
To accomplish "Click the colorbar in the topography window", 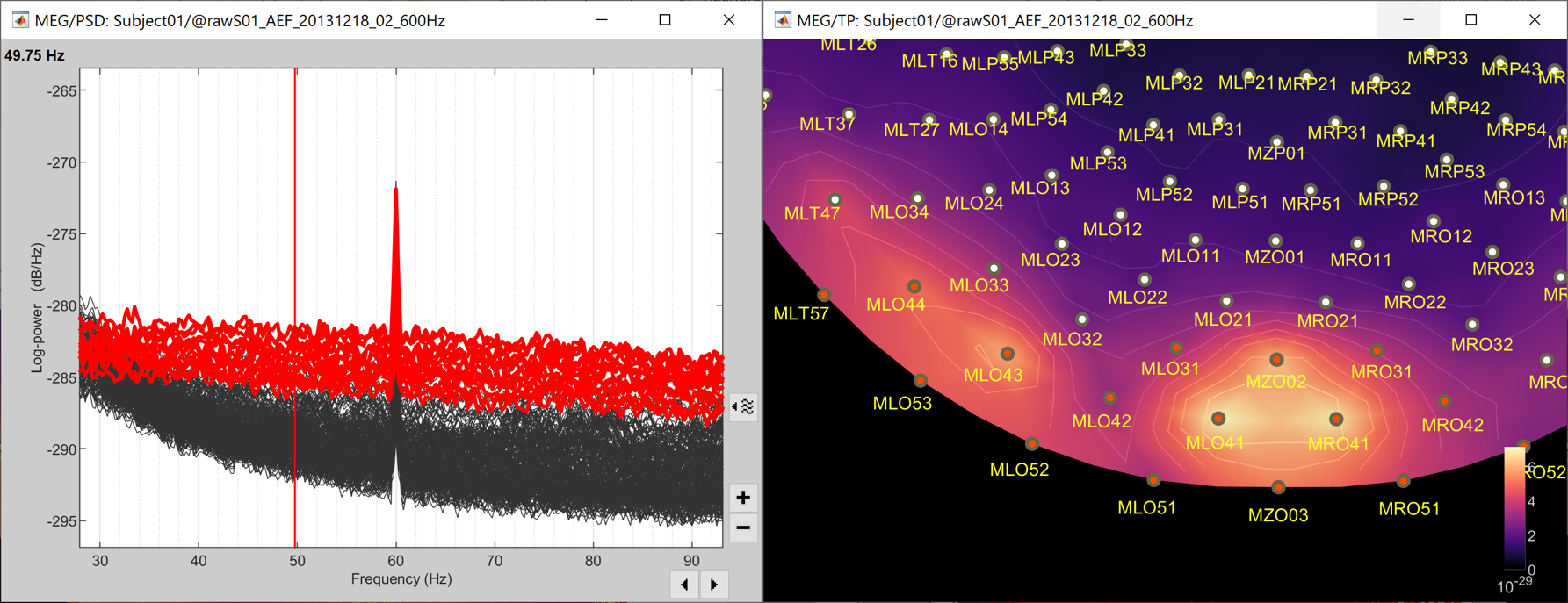I will tap(1514, 507).
